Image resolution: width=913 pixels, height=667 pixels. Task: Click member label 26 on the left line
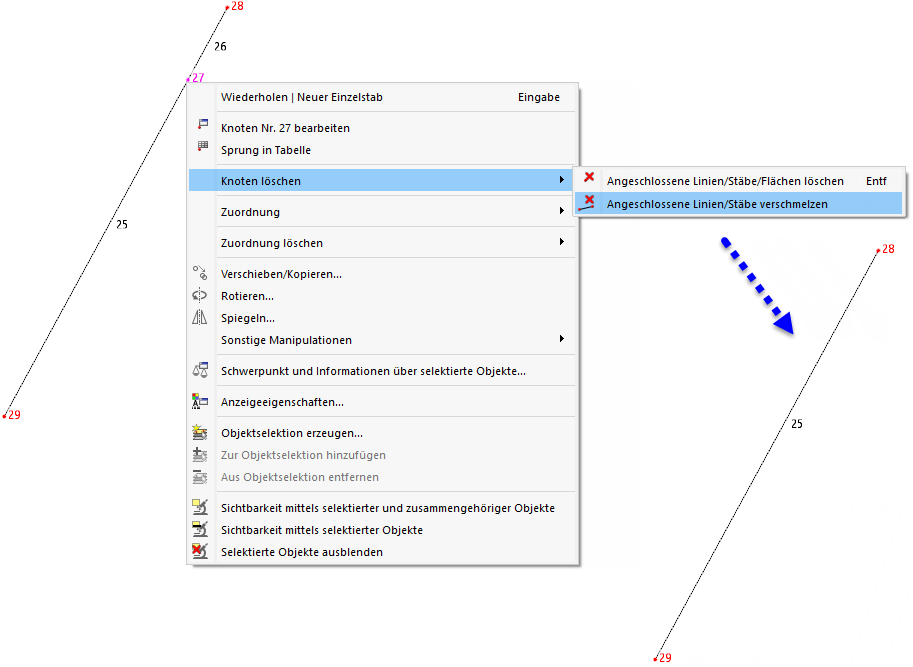coord(220,46)
